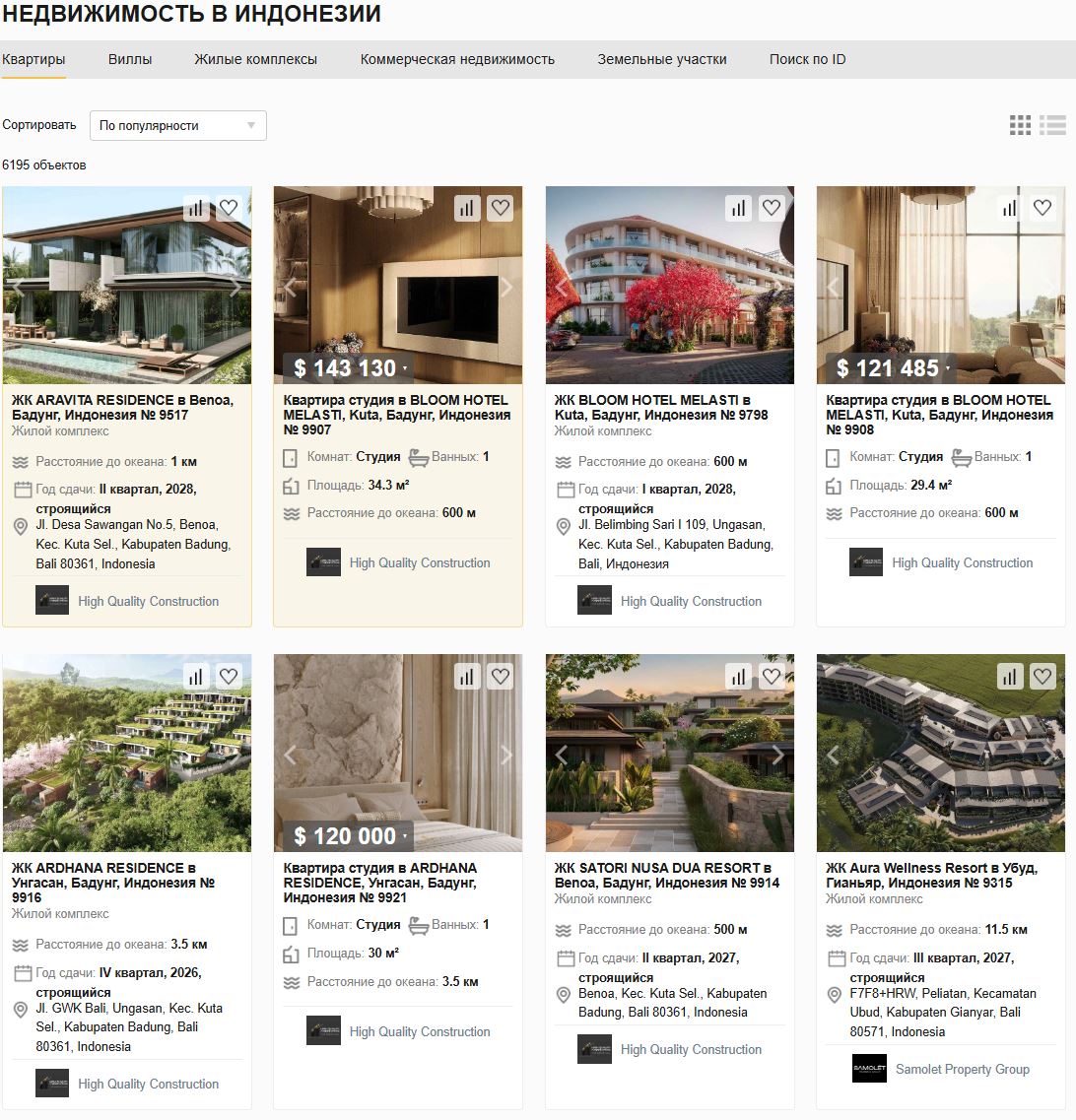Add Aura Wellness Resort to comparison

point(1010,677)
